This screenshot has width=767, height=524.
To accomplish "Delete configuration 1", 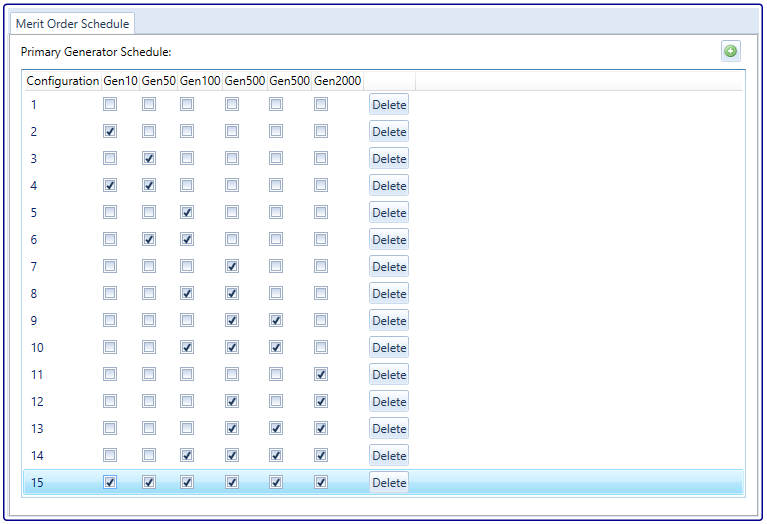I will click(389, 104).
